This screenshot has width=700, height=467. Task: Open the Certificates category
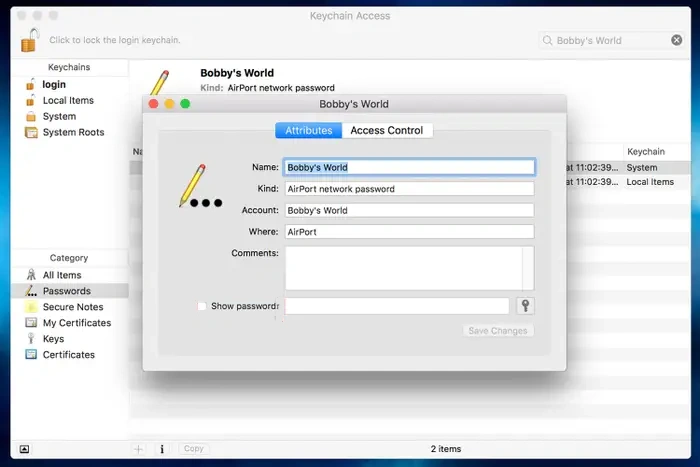click(x=69, y=355)
